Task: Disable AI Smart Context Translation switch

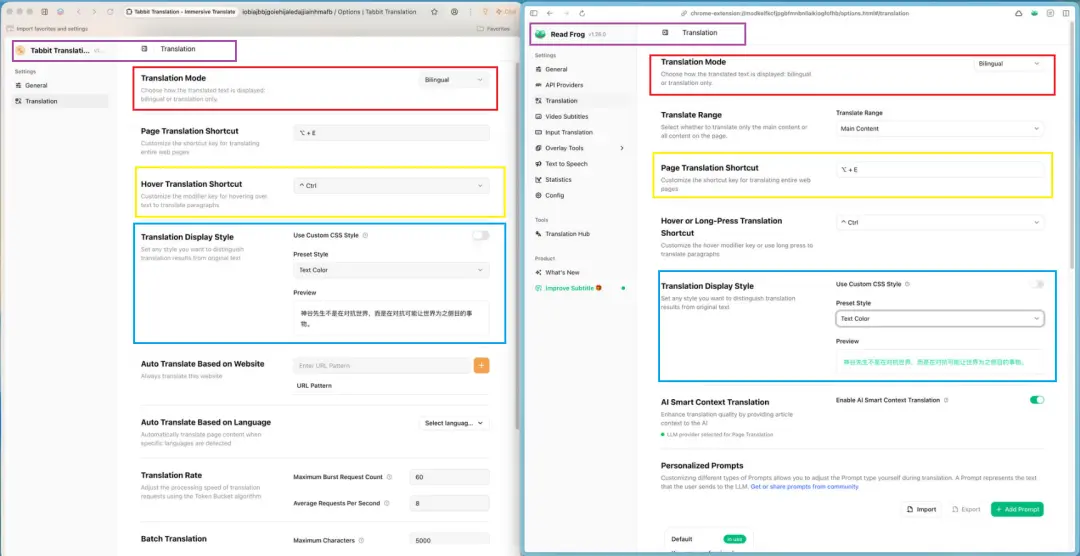Action: tap(1037, 400)
